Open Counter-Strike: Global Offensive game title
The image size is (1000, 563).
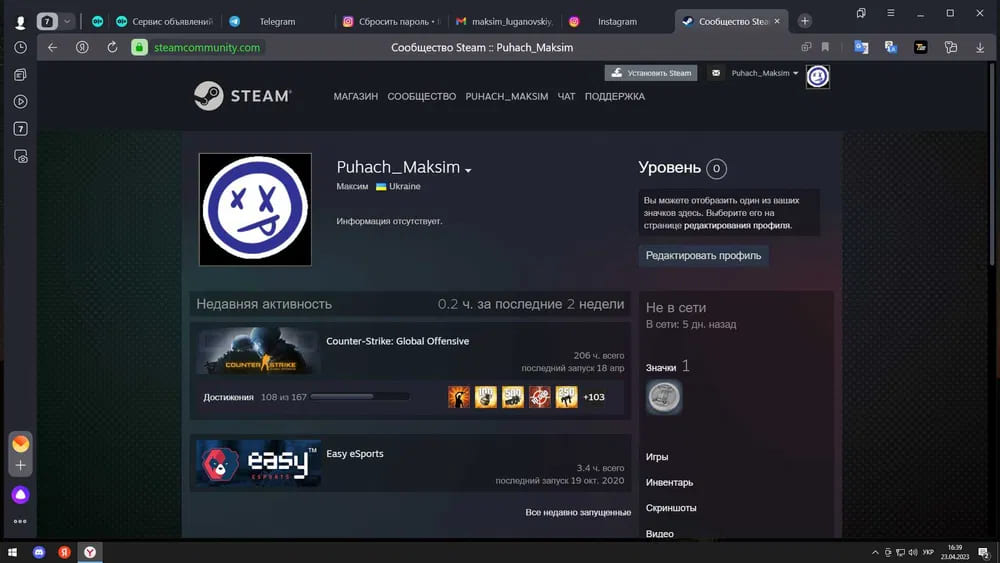point(397,341)
